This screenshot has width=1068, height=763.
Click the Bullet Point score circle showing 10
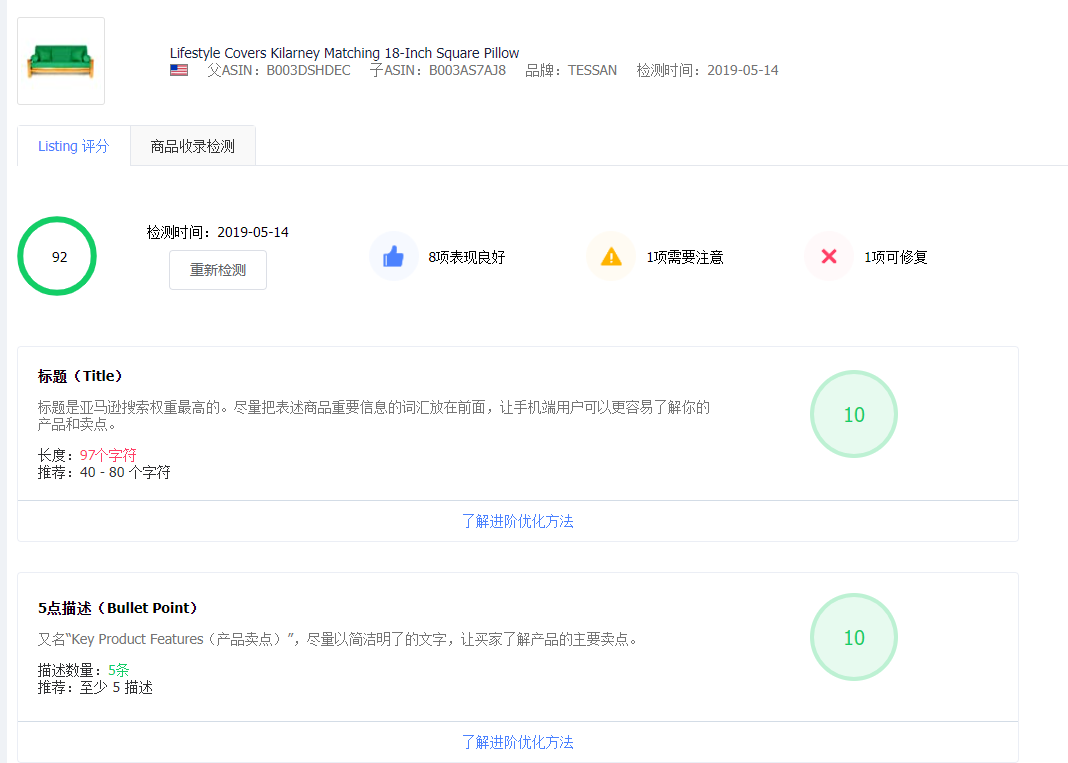[x=853, y=637]
